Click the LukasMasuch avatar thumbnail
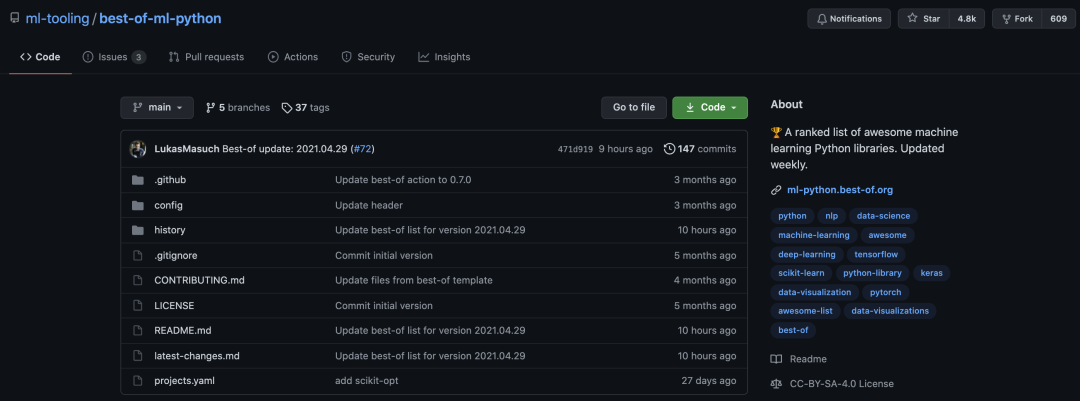The image size is (1080, 401). click(138, 149)
